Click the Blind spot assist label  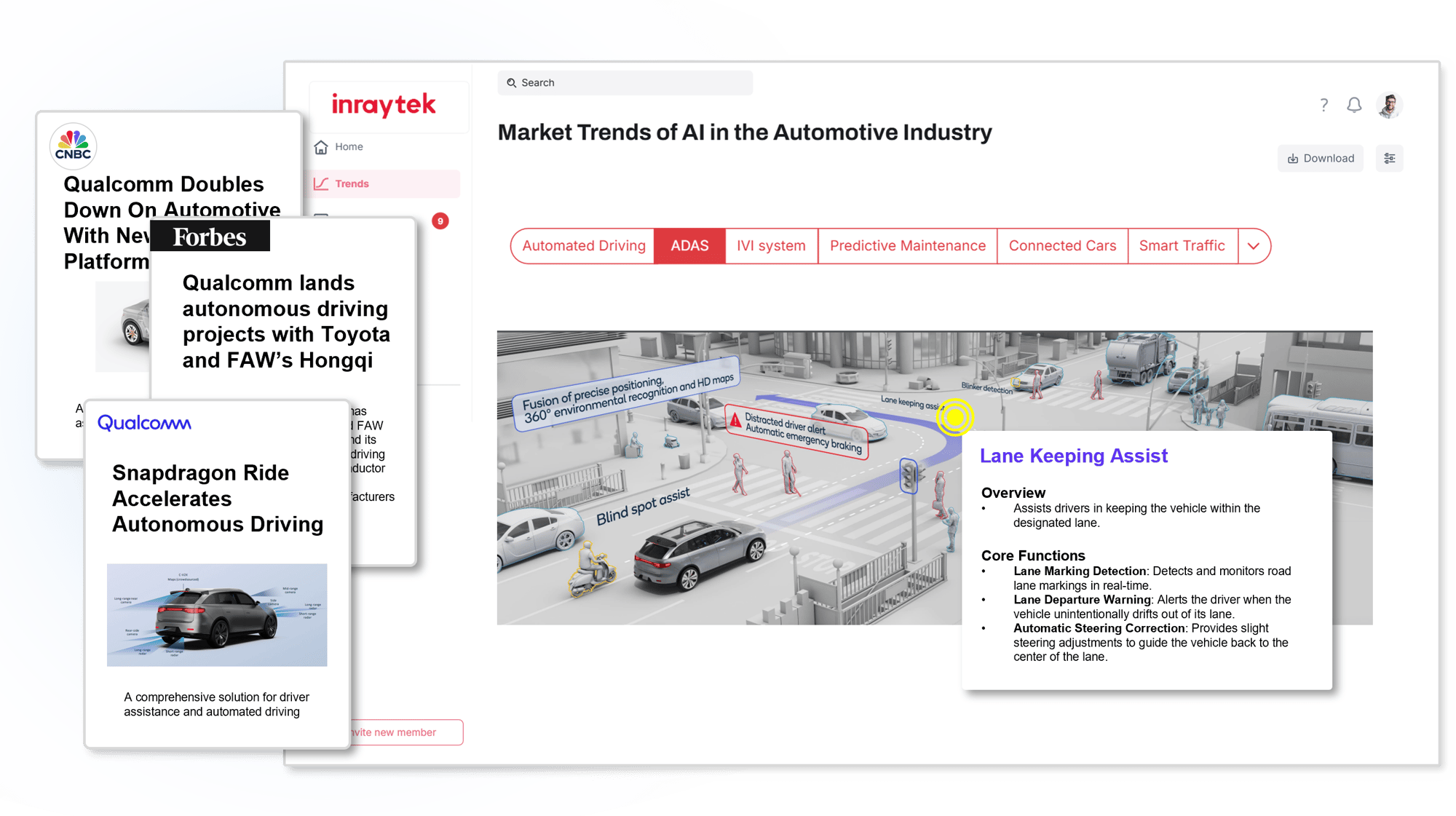point(643,507)
